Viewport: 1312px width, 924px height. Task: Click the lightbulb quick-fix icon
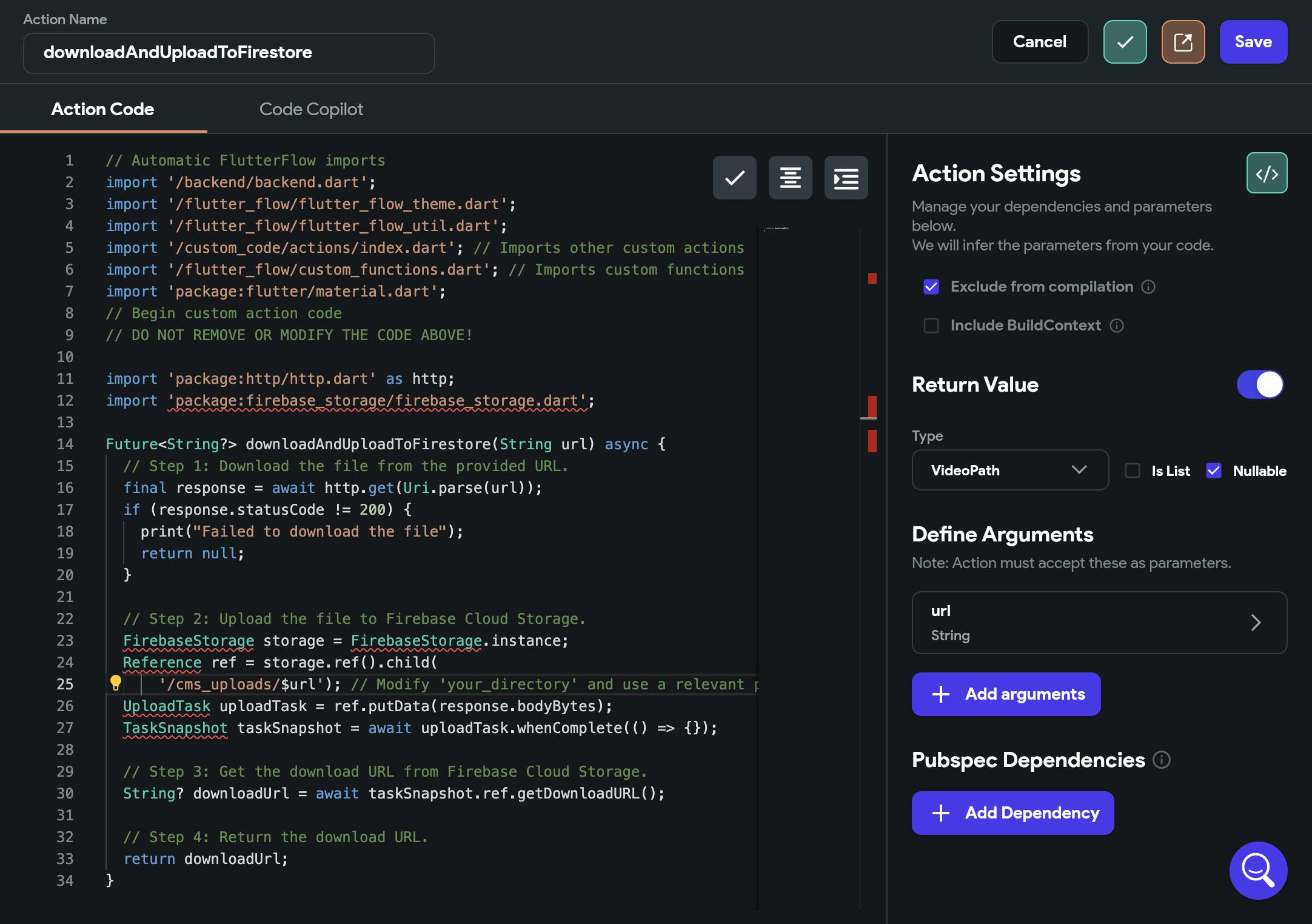click(x=115, y=683)
